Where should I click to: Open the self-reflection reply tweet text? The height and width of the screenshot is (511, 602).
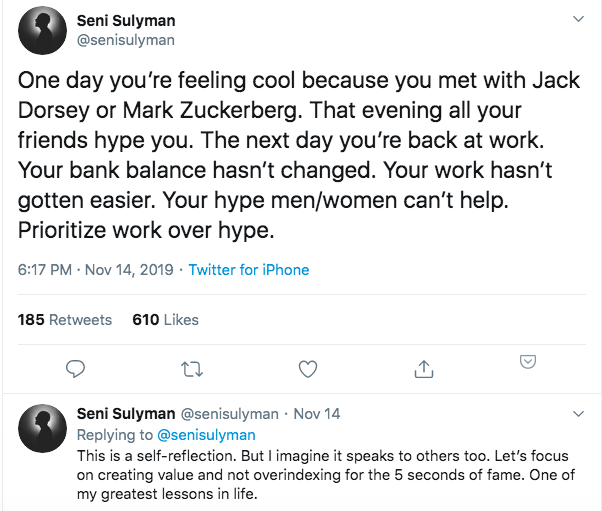pyautogui.click(x=320, y=474)
